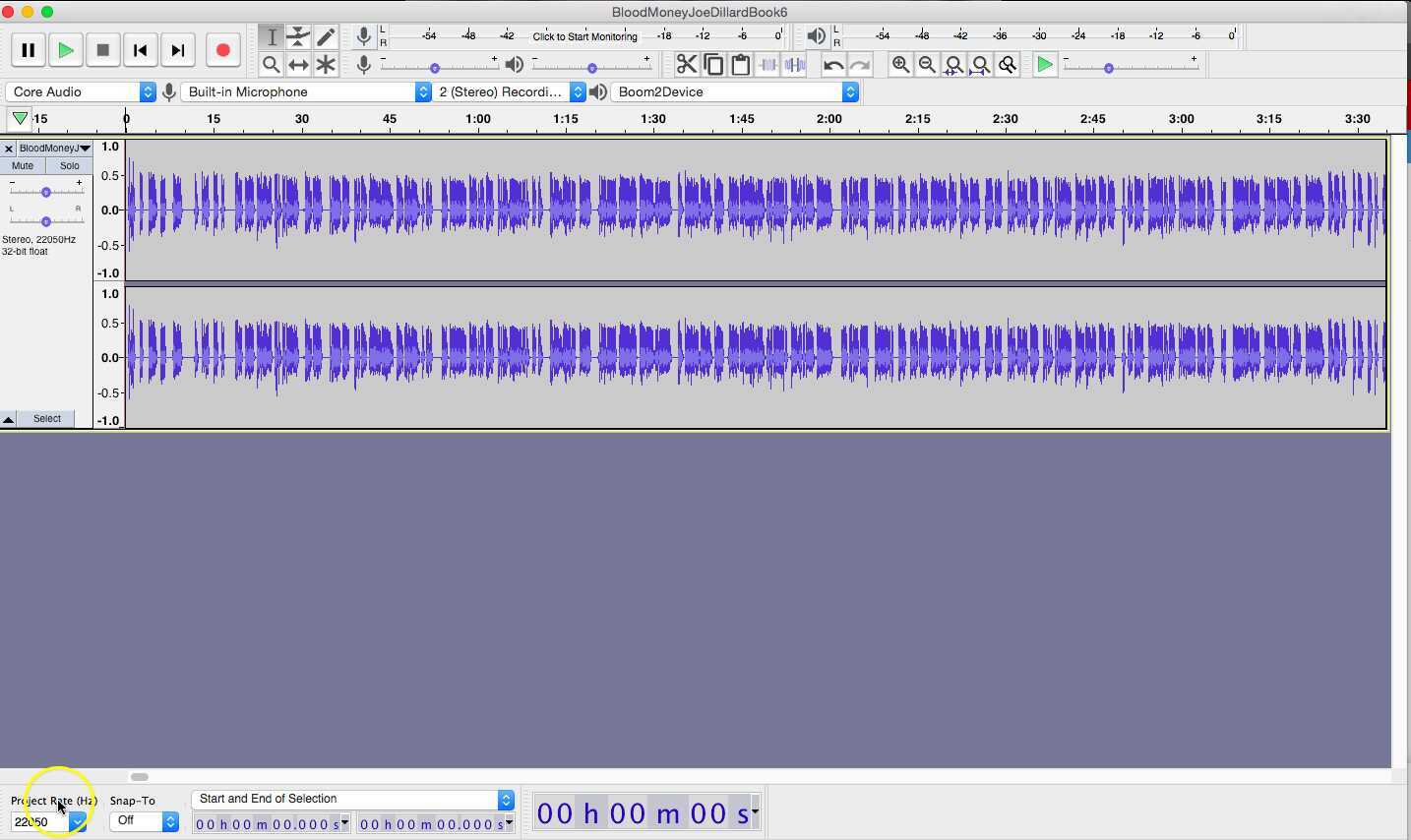Select the Selection tool
The width and height of the screenshot is (1411, 840).
coord(272,36)
